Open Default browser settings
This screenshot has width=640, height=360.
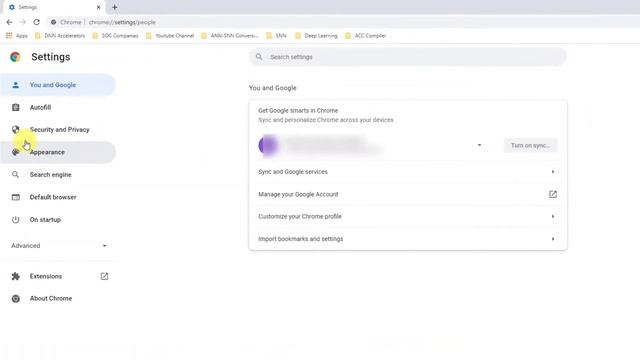coord(58,197)
